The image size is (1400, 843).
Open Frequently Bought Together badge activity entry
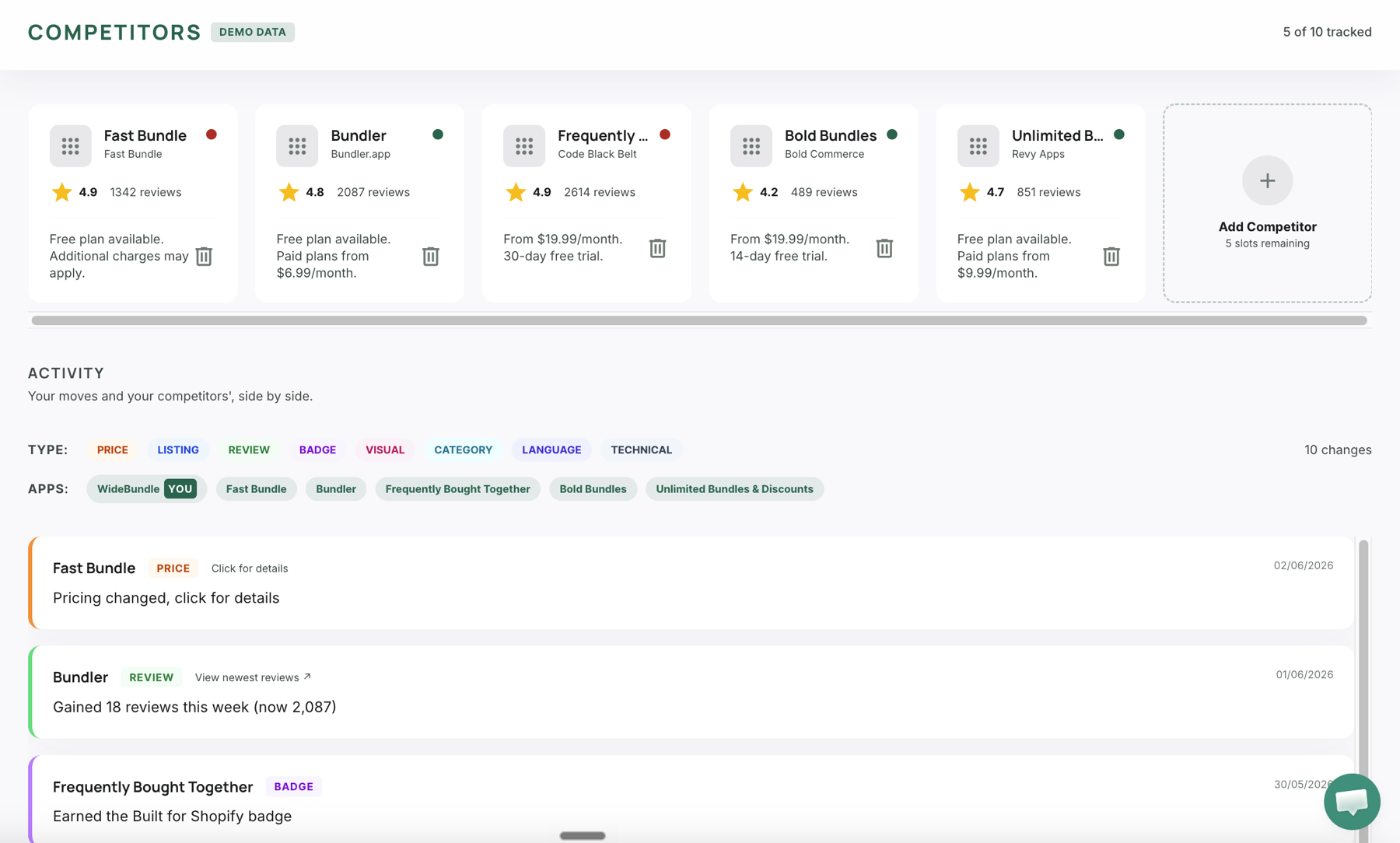click(691, 799)
